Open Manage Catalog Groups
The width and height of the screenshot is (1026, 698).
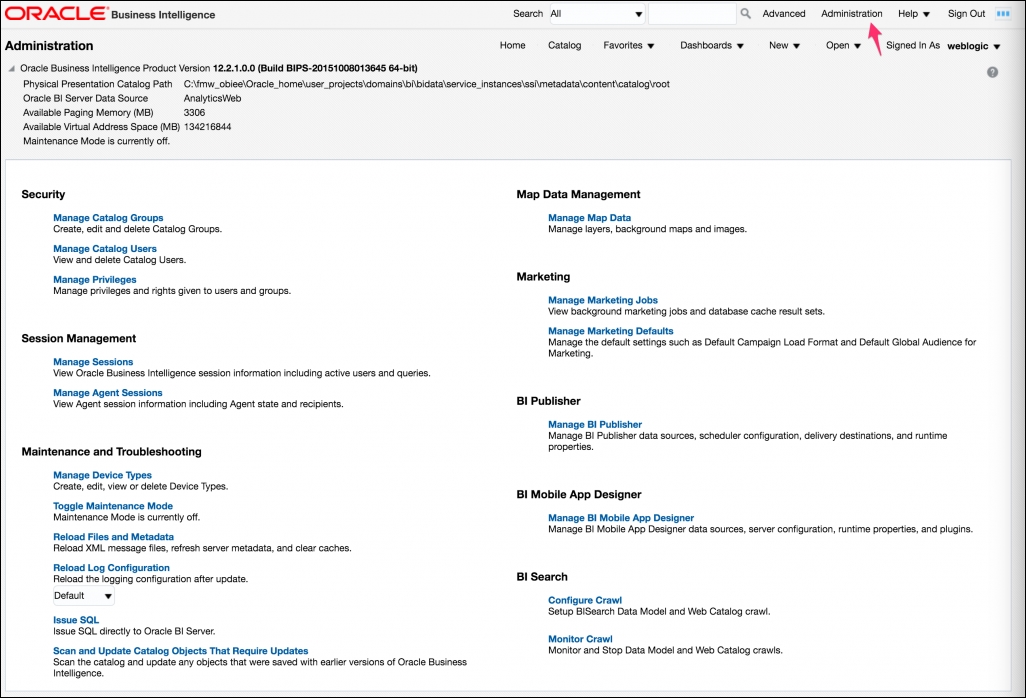point(108,218)
